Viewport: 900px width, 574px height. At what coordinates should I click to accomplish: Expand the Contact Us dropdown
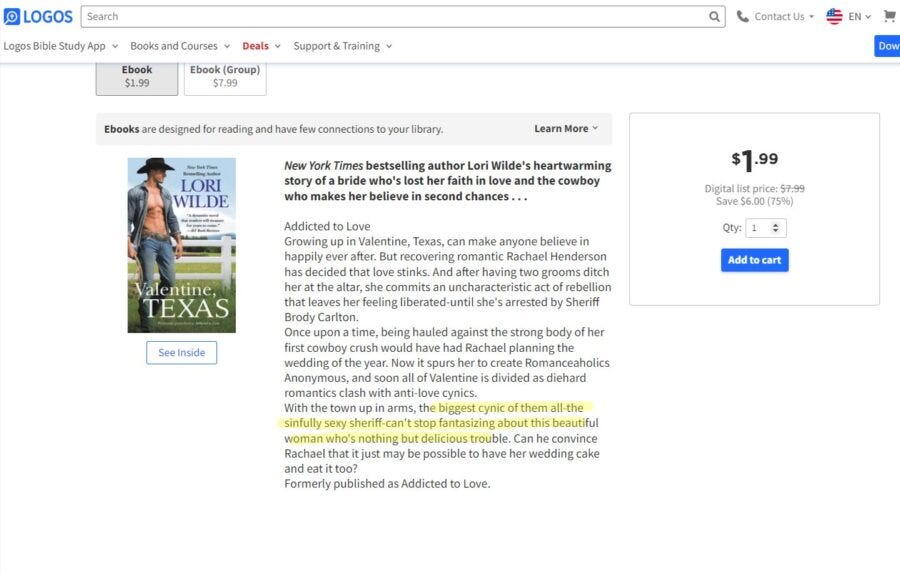[784, 17]
